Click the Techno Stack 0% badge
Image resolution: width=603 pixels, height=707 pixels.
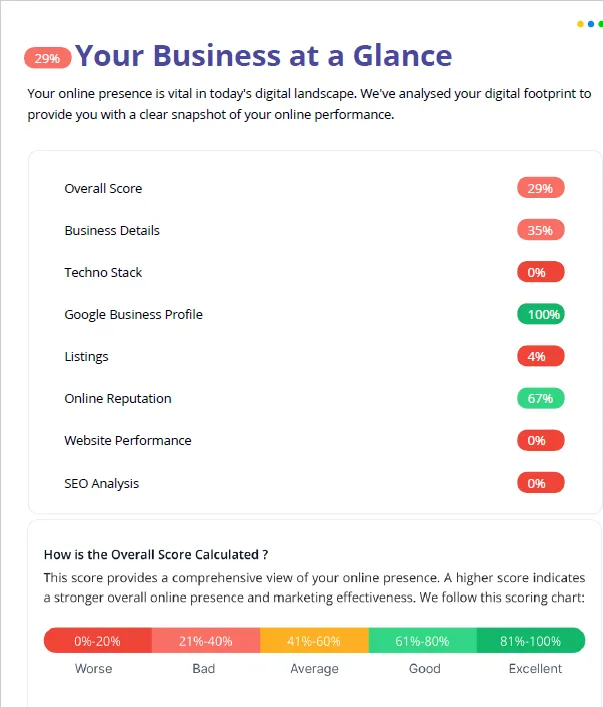(540, 272)
